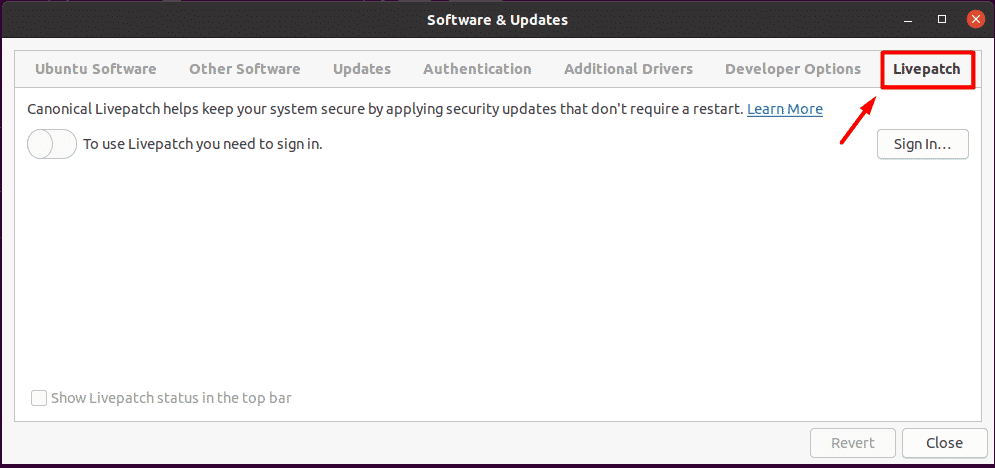Open the Learn More link
995x468 pixels.
[785, 109]
